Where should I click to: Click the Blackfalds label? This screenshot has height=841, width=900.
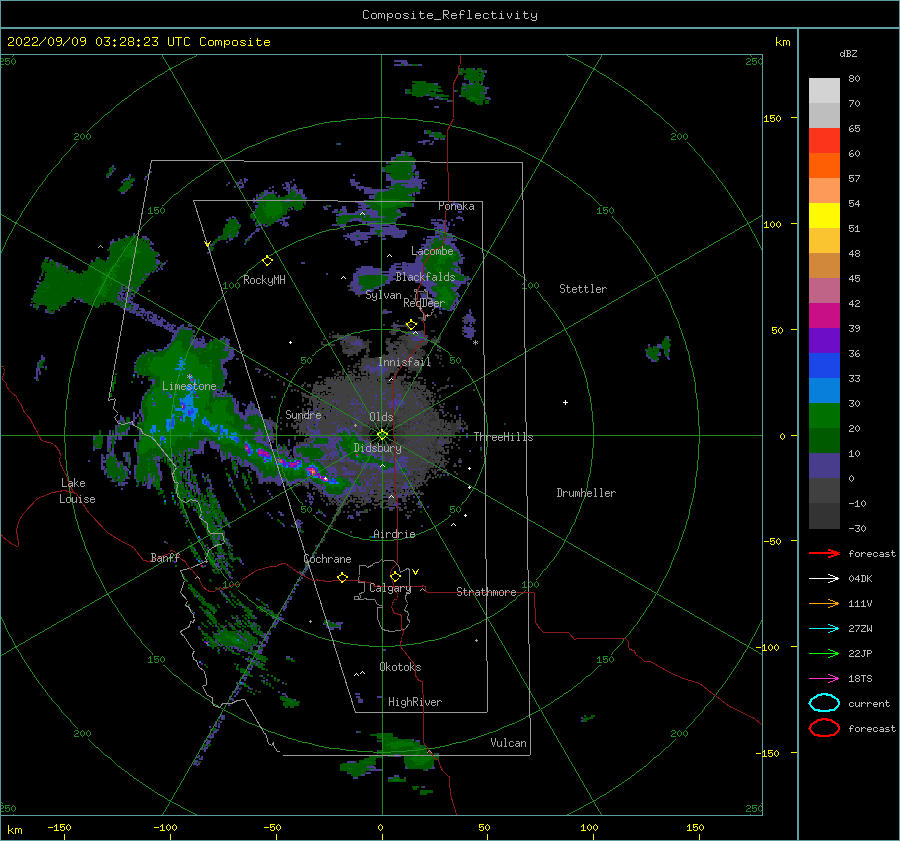tap(425, 277)
